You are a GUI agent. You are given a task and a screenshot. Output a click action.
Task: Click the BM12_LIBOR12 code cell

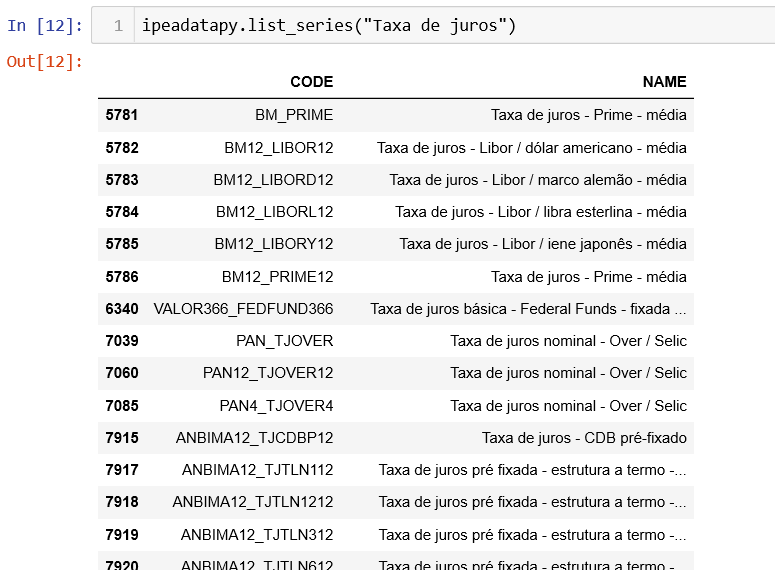click(278, 148)
